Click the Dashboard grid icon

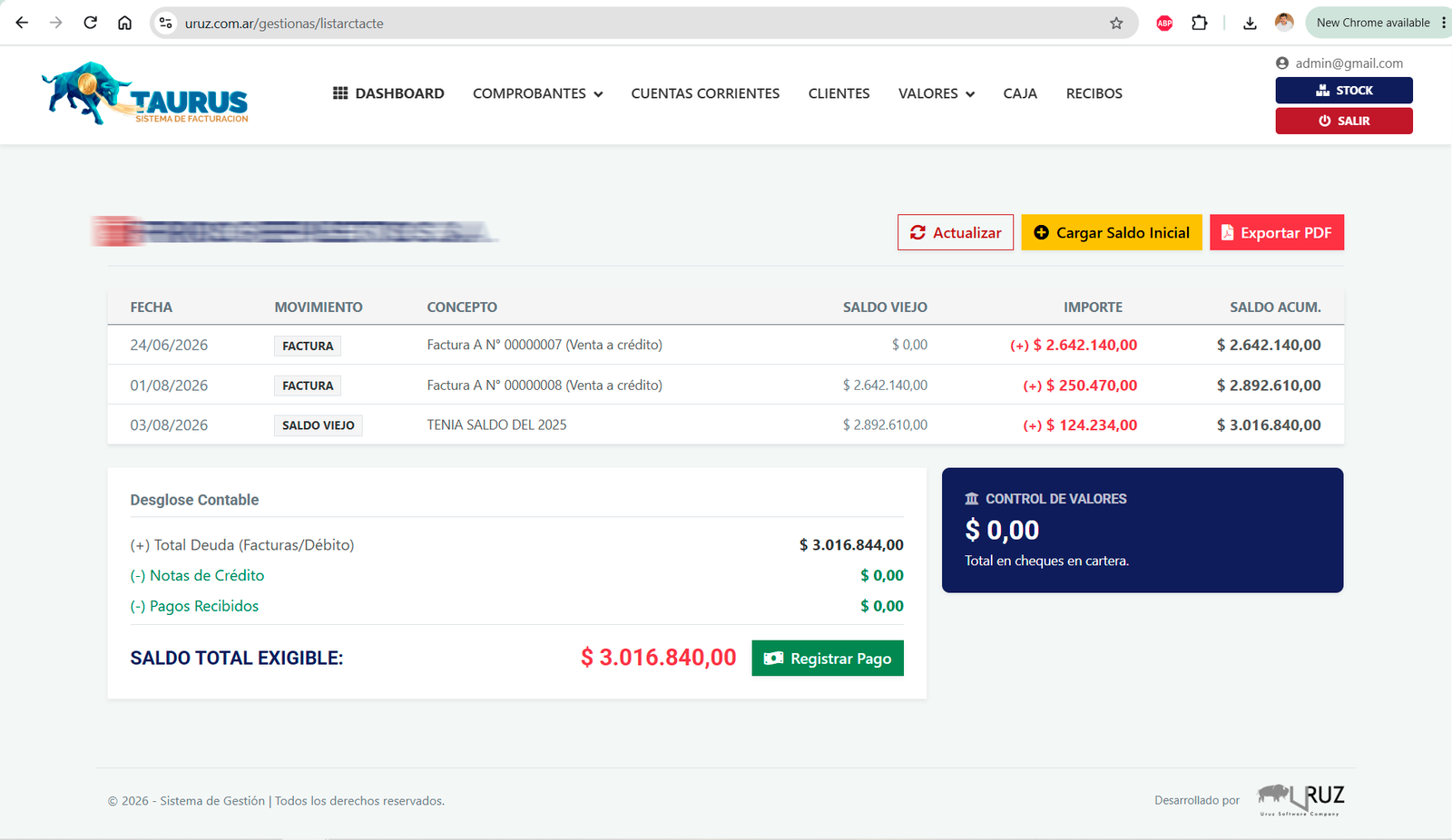click(340, 93)
